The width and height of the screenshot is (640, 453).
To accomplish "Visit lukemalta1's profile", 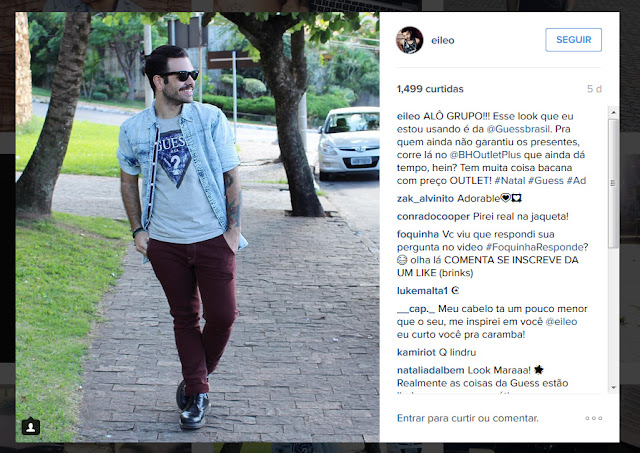I will point(422,291).
